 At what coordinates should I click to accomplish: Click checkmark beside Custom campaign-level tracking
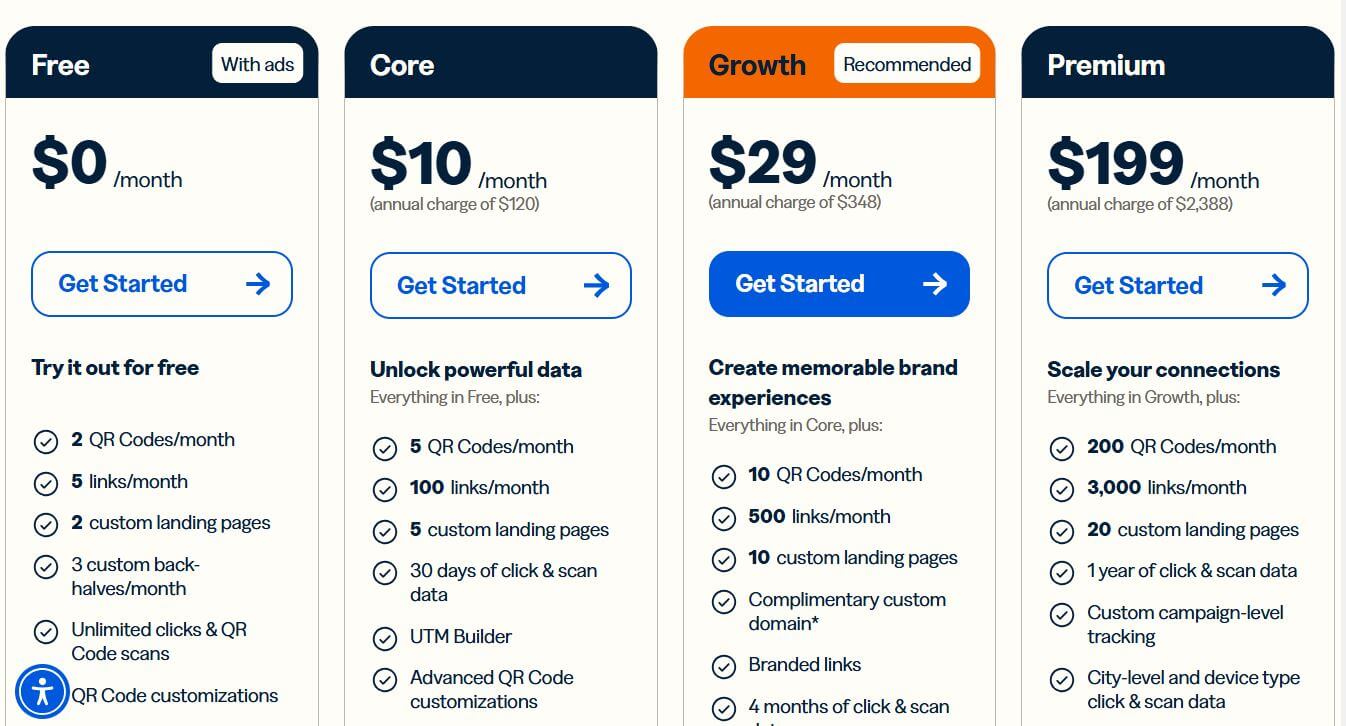(x=1062, y=614)
